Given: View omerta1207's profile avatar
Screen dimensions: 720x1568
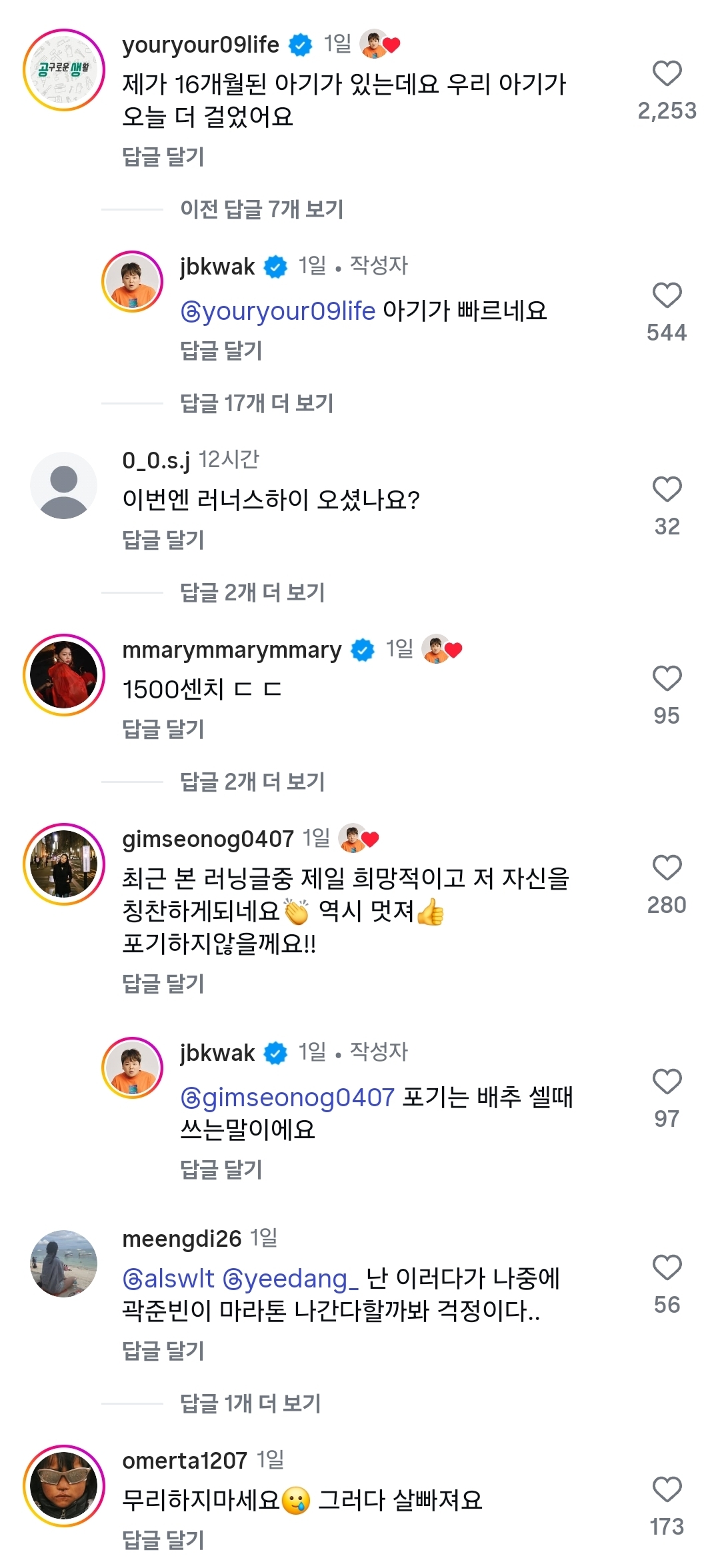Looking at the screenshot, I should tap(64, 1485).
